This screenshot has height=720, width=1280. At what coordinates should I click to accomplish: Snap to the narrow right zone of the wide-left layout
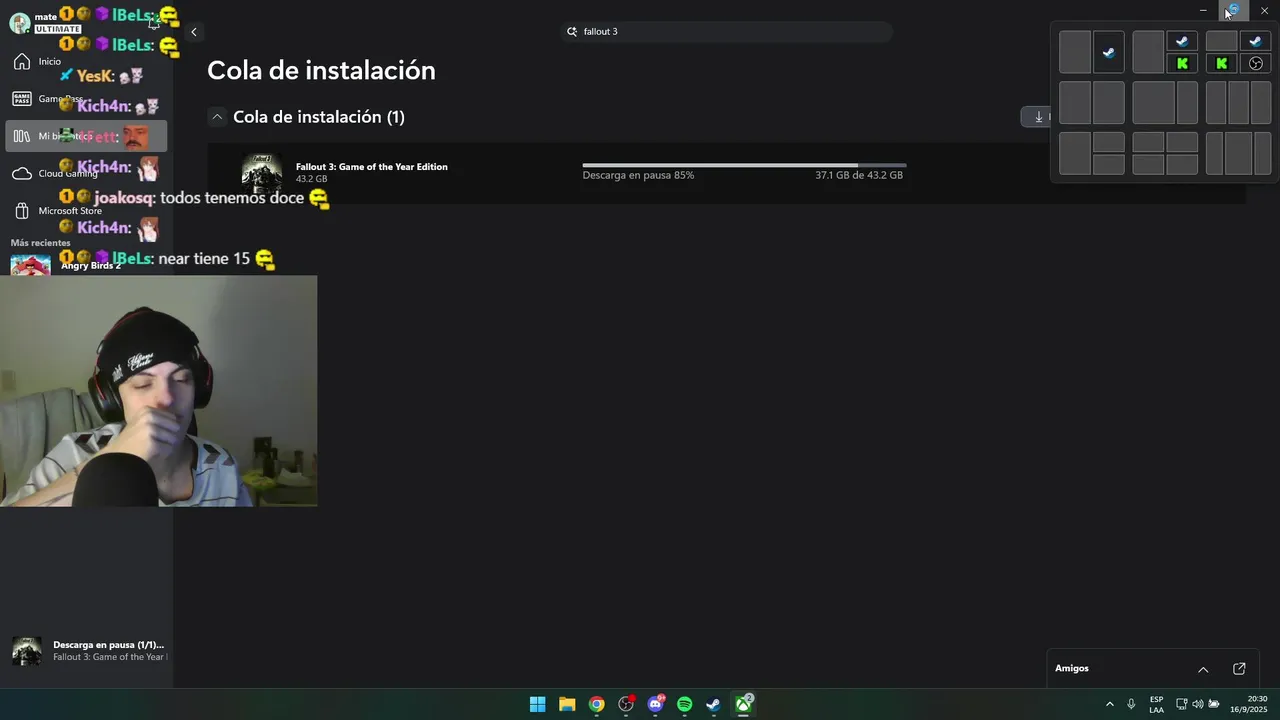pyautogui.click(x=1187, y=103)
